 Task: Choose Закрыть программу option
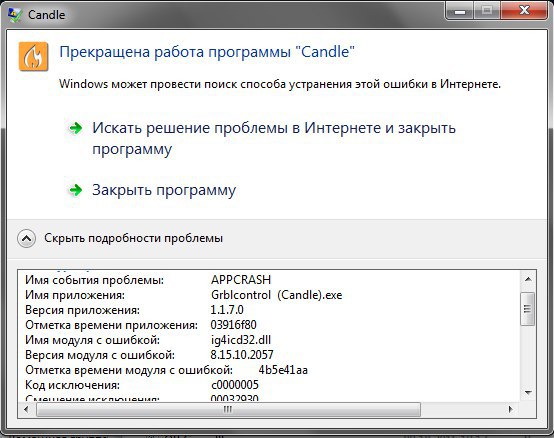[x=164, y=190]
